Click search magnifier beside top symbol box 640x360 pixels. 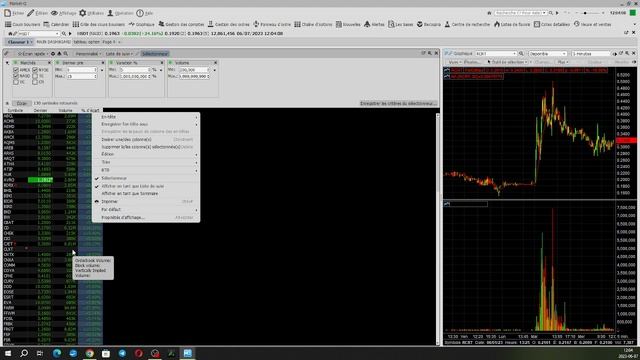click(64, 33)
